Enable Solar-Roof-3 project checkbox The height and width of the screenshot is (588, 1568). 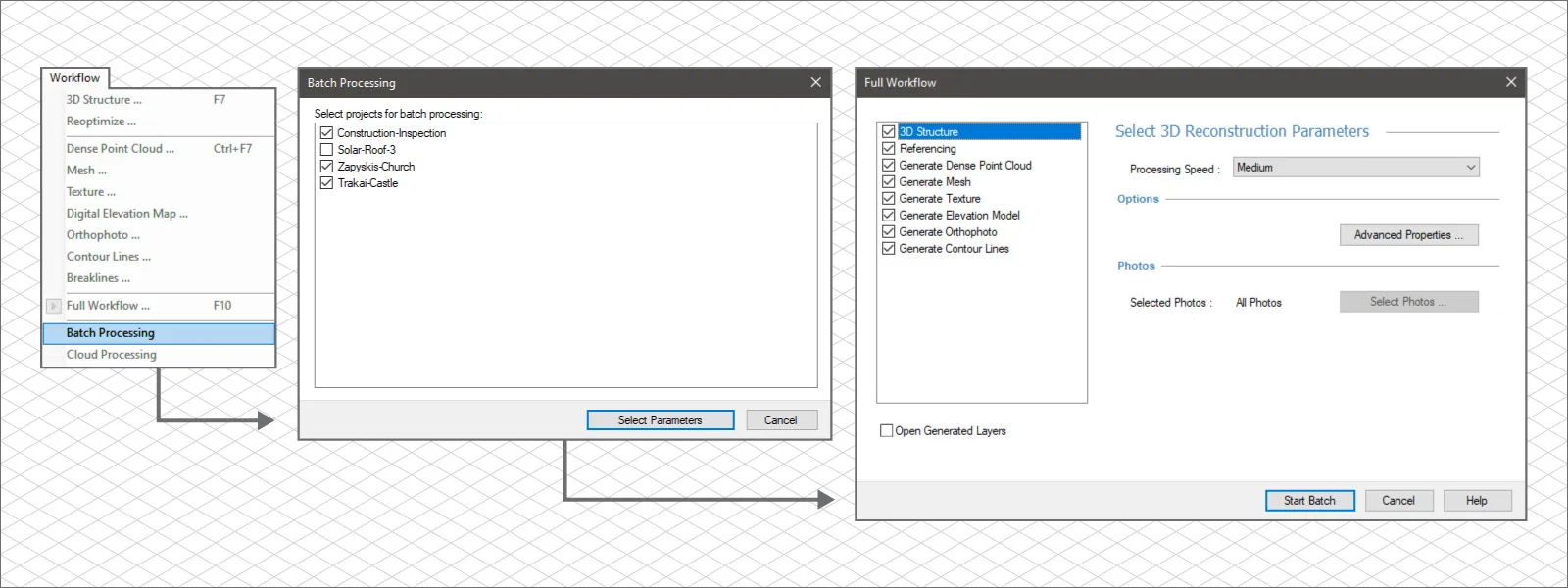[x=327, y=150]
